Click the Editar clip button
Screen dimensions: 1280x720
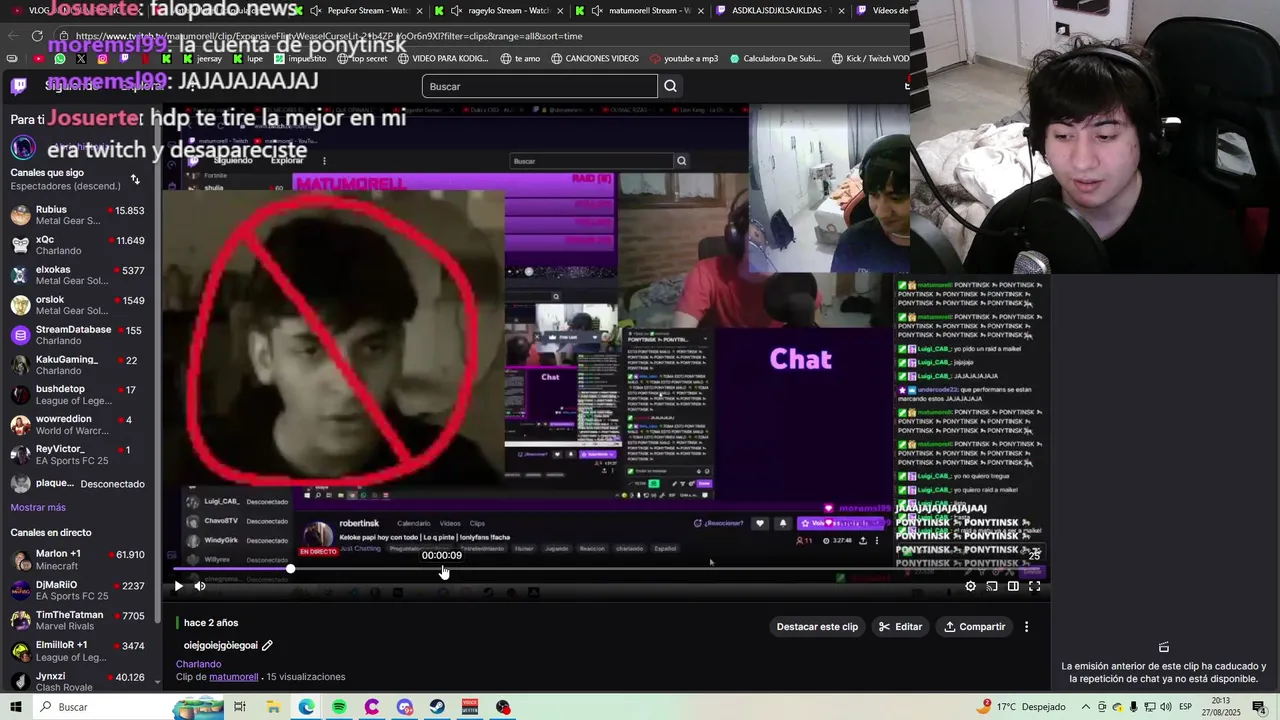click(900, 627)
